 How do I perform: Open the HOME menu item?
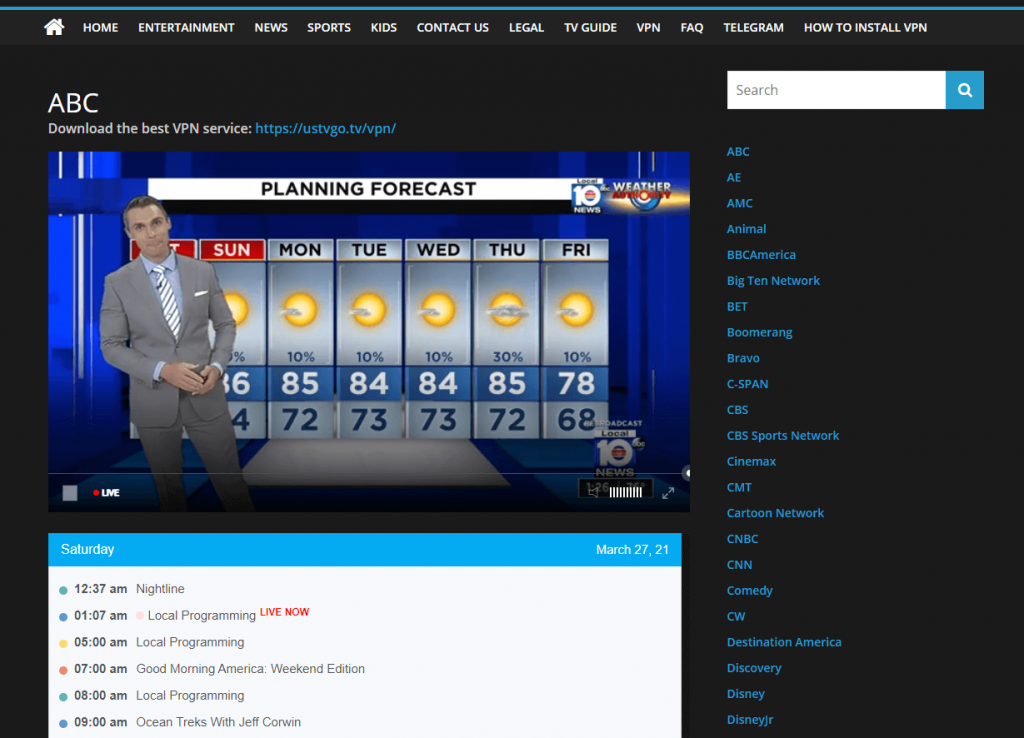tap(101, 27)
